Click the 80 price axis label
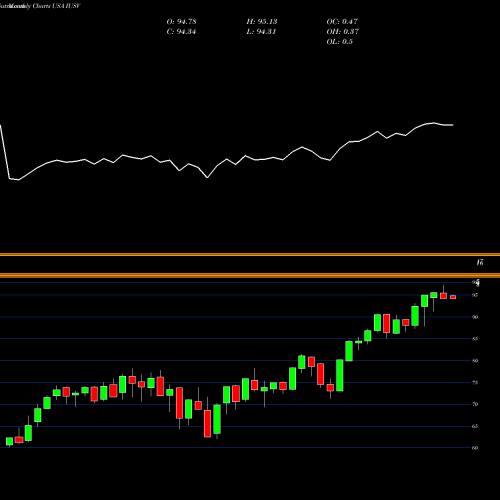Image resolution: width=500 pixels, height=500 pixels. (475, 361)
